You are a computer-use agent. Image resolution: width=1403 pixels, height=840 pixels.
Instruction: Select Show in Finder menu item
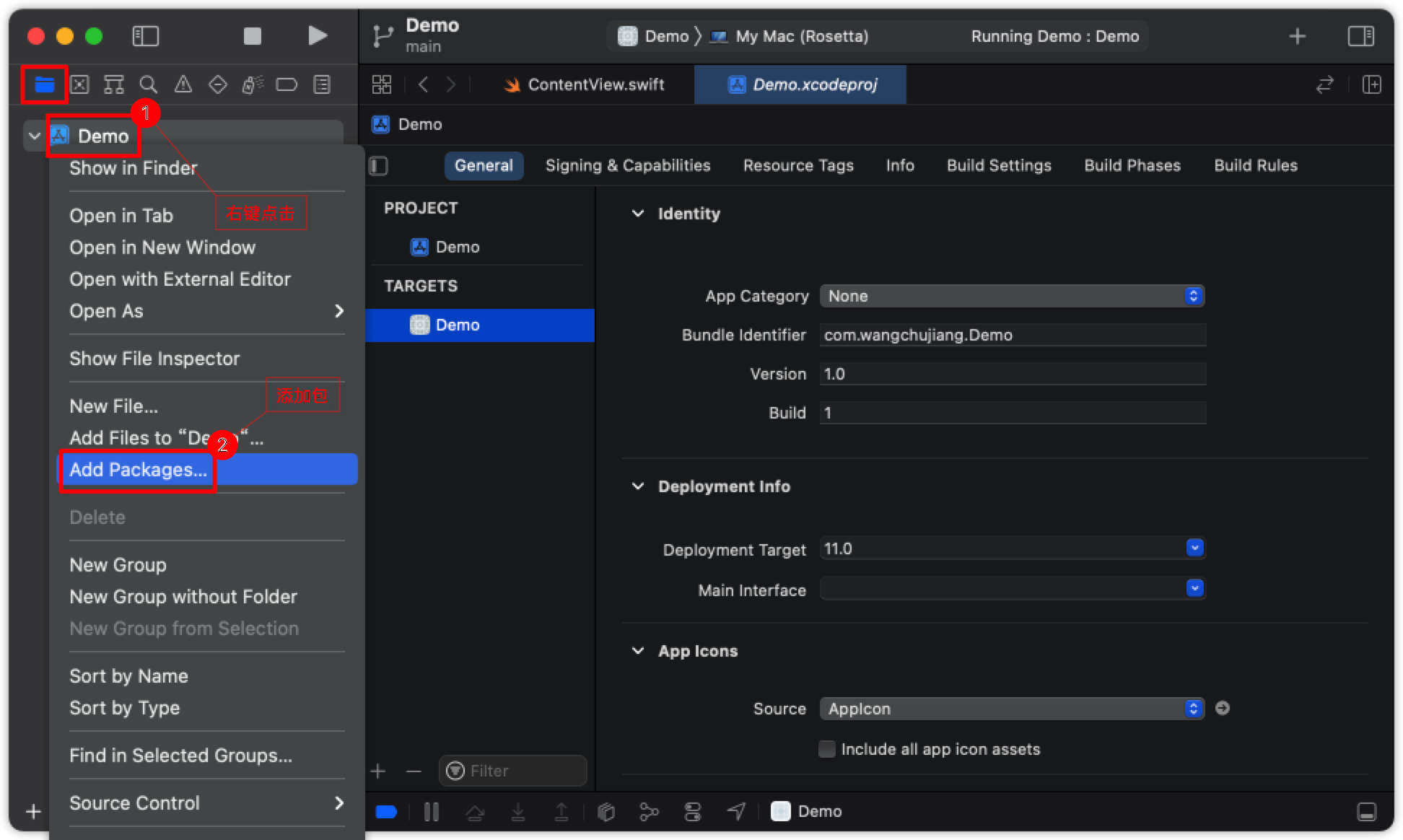click(134, 168)
